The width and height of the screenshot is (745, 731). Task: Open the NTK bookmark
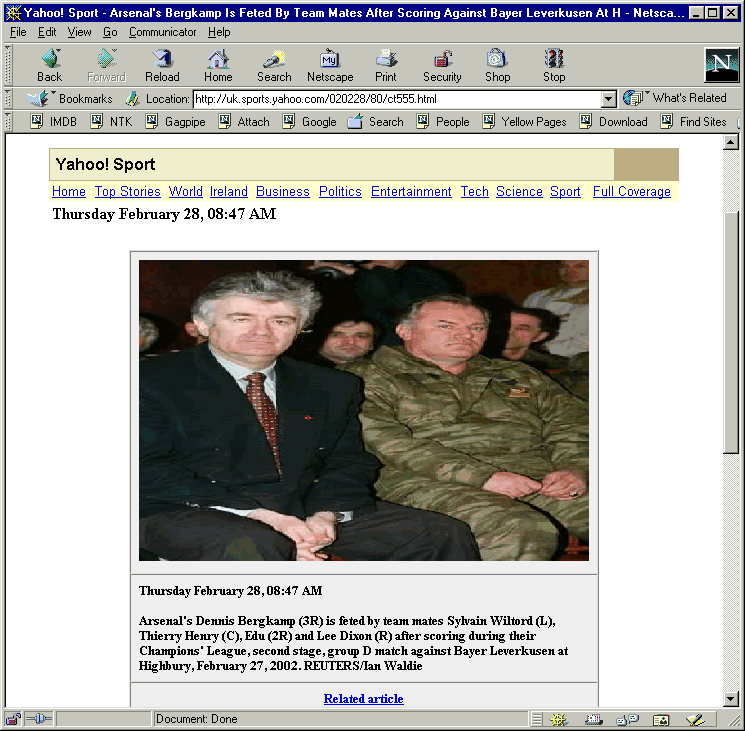[x=111, y=122]
